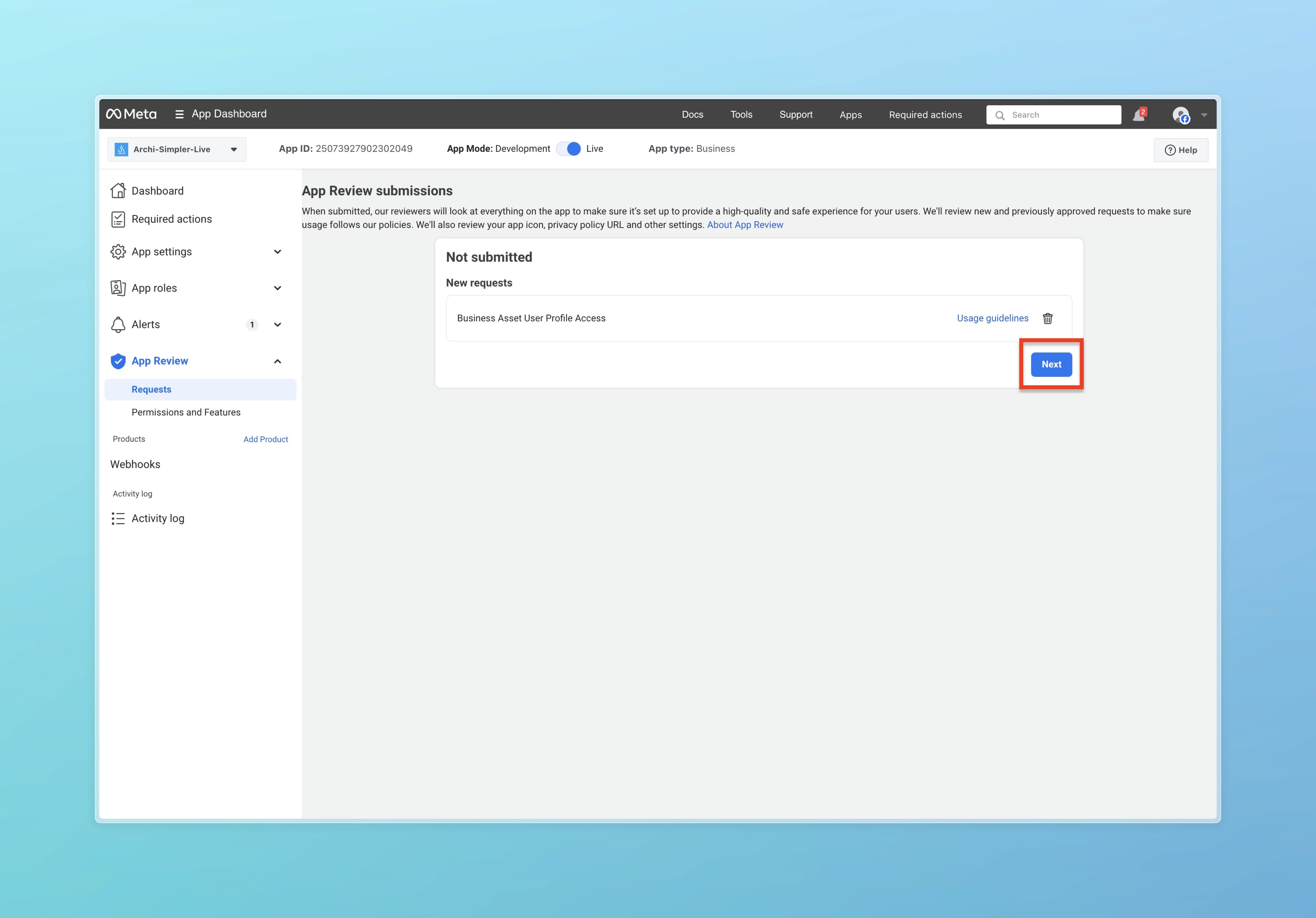This screenshot has height=918, width=1316.
Task: Open the notifications bell icon
Action: (x=1138, y=115)
